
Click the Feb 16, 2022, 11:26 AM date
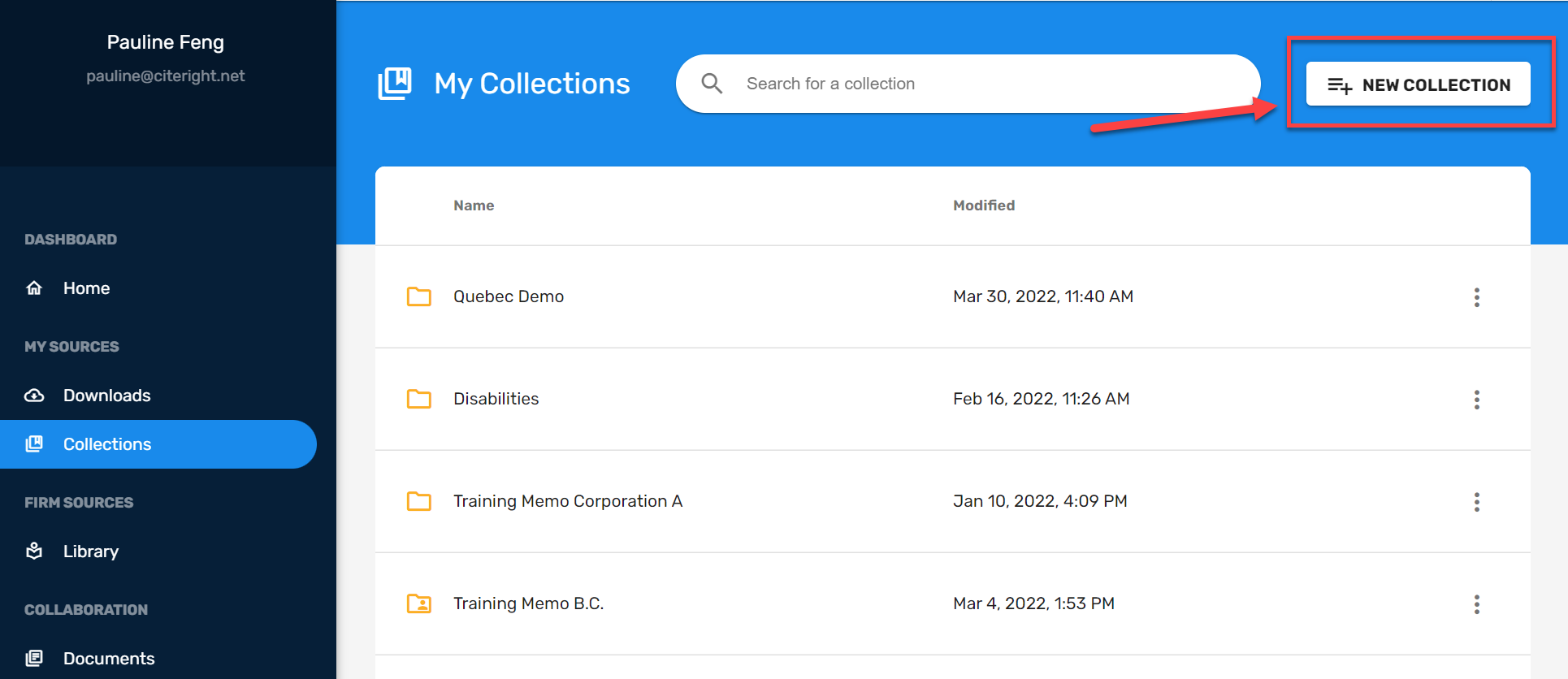pyautogui.click(x=1042, y=399)
